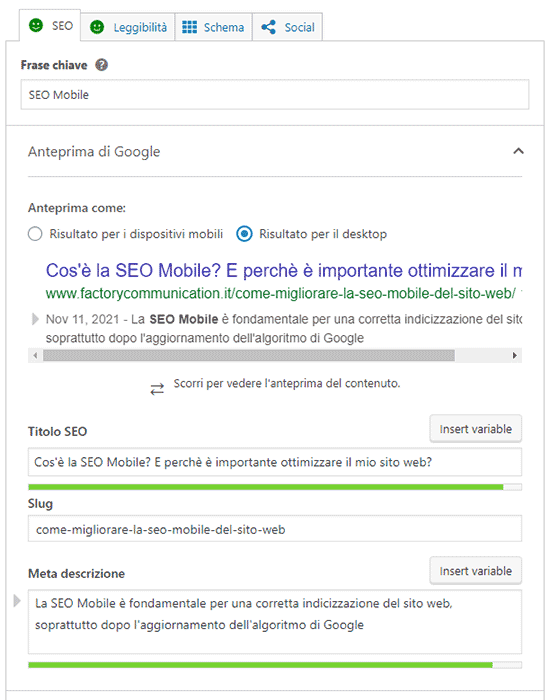Viewport: 550px width, 700px height.
Task: Click Insert variable button for Titolo SEO
Action: [x=475, y=429]
